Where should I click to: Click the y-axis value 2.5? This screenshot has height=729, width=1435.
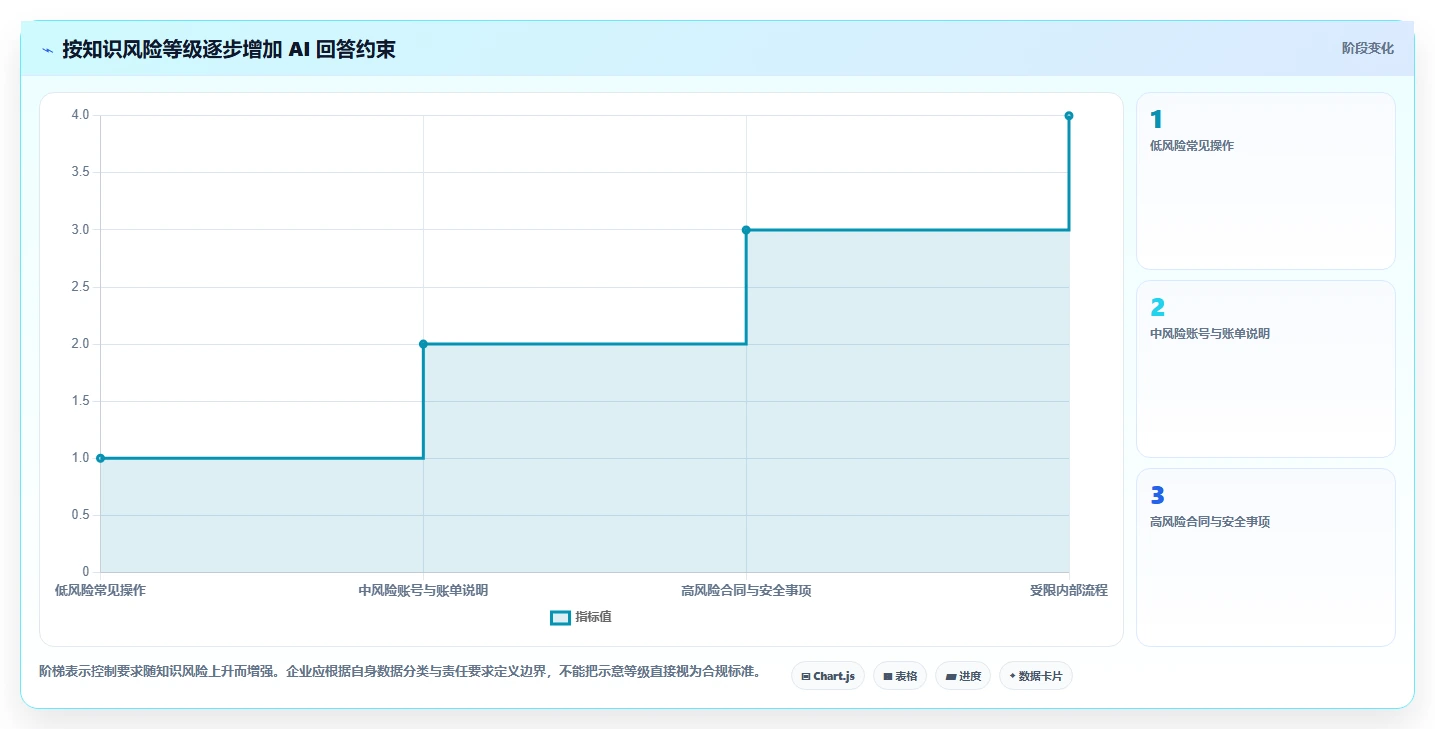[x=80, y=287]
